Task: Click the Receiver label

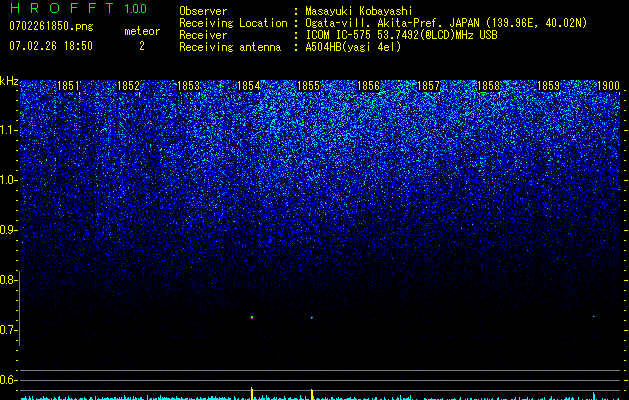Action: click(x=203, y=35)
